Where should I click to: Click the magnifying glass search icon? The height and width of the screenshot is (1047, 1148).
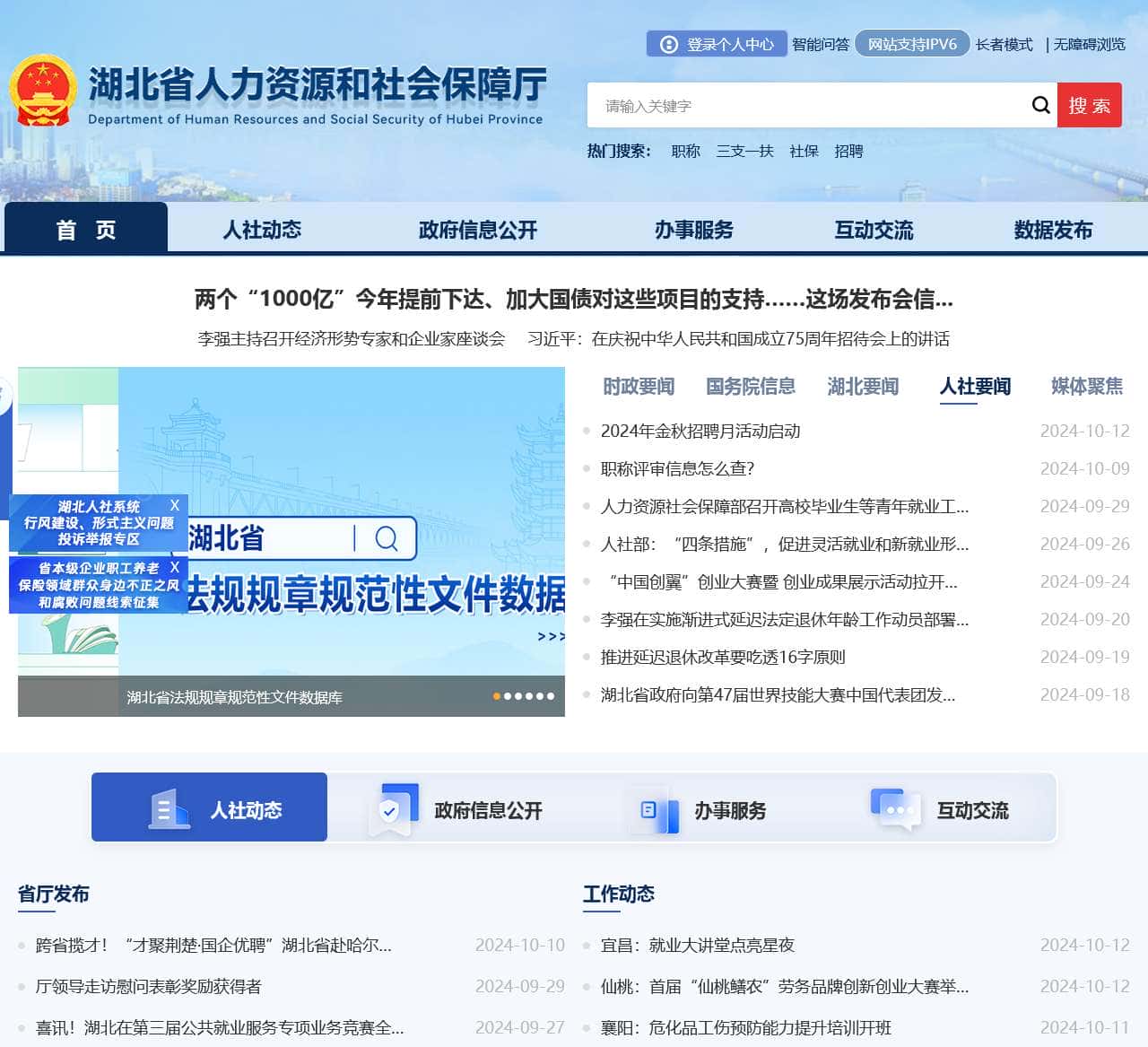pyautogui.click(x=1040, y=105)
